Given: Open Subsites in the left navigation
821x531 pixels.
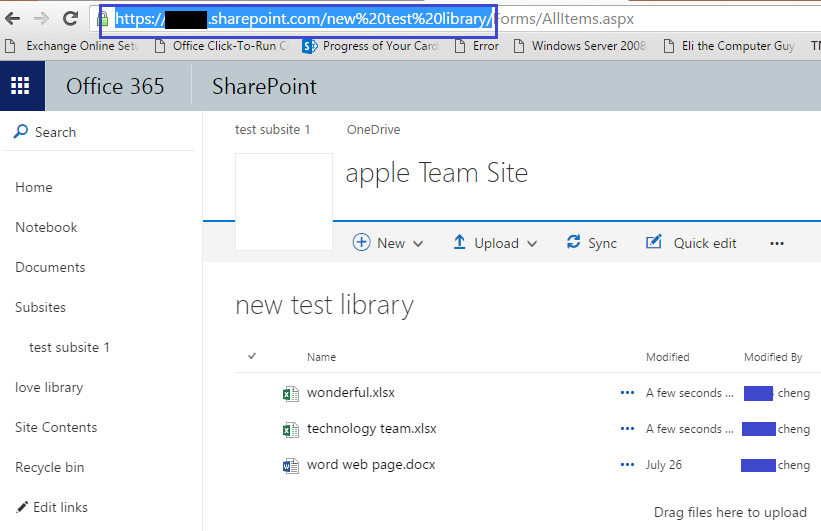Looking at the screenshot, I should coord(40,307).
